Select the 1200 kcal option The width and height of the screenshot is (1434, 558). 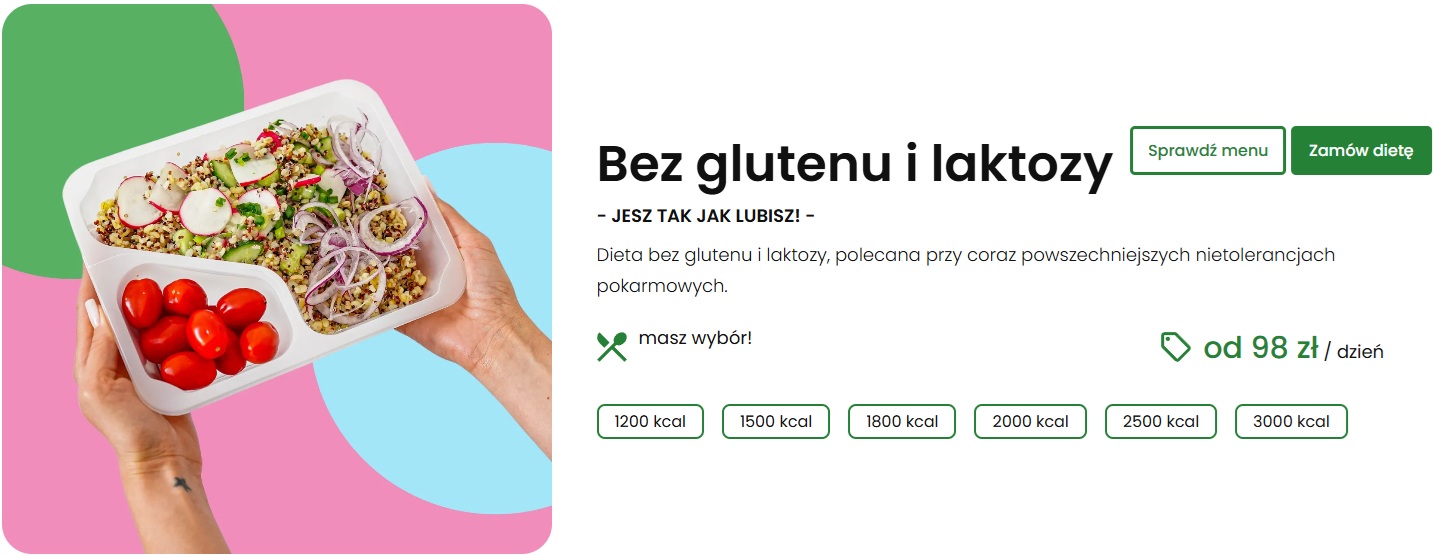click(x=650, y=421)
